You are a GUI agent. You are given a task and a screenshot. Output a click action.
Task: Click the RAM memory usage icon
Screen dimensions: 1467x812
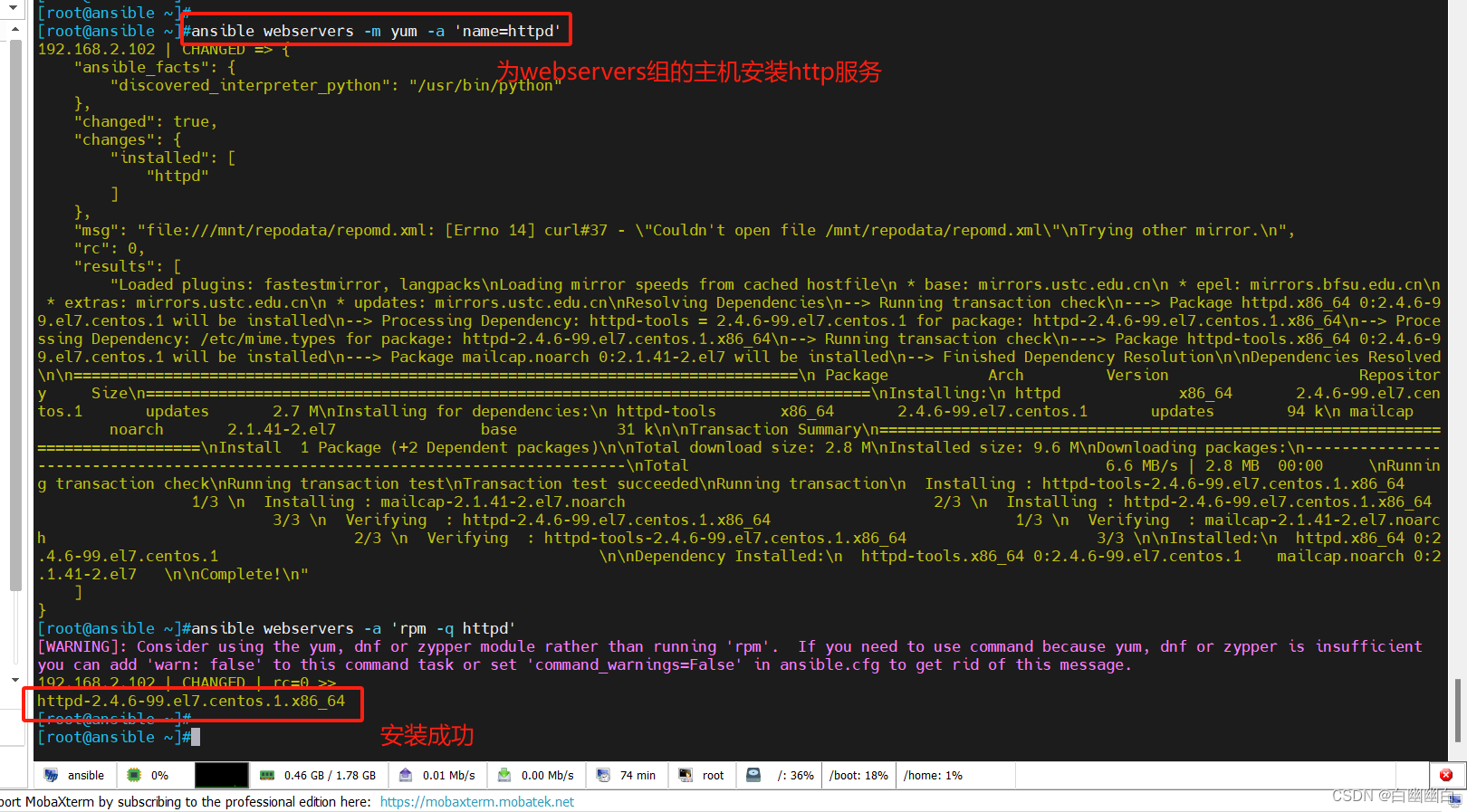coord(267,775)
